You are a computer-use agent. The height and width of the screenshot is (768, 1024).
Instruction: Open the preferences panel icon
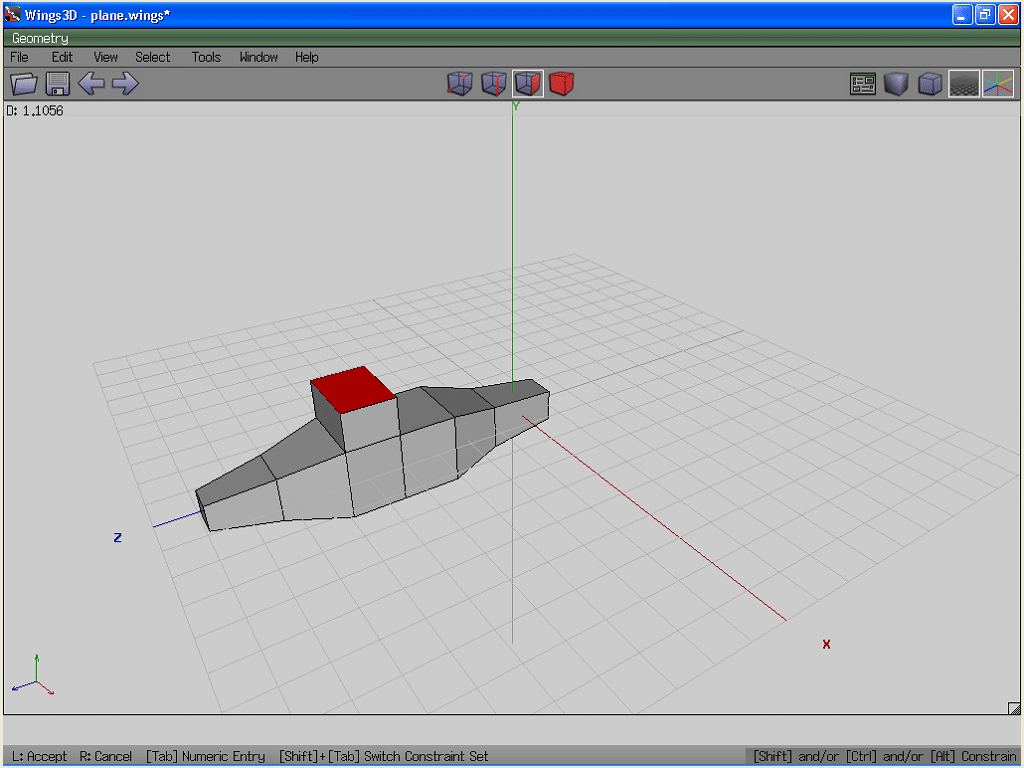coord(863,84)
